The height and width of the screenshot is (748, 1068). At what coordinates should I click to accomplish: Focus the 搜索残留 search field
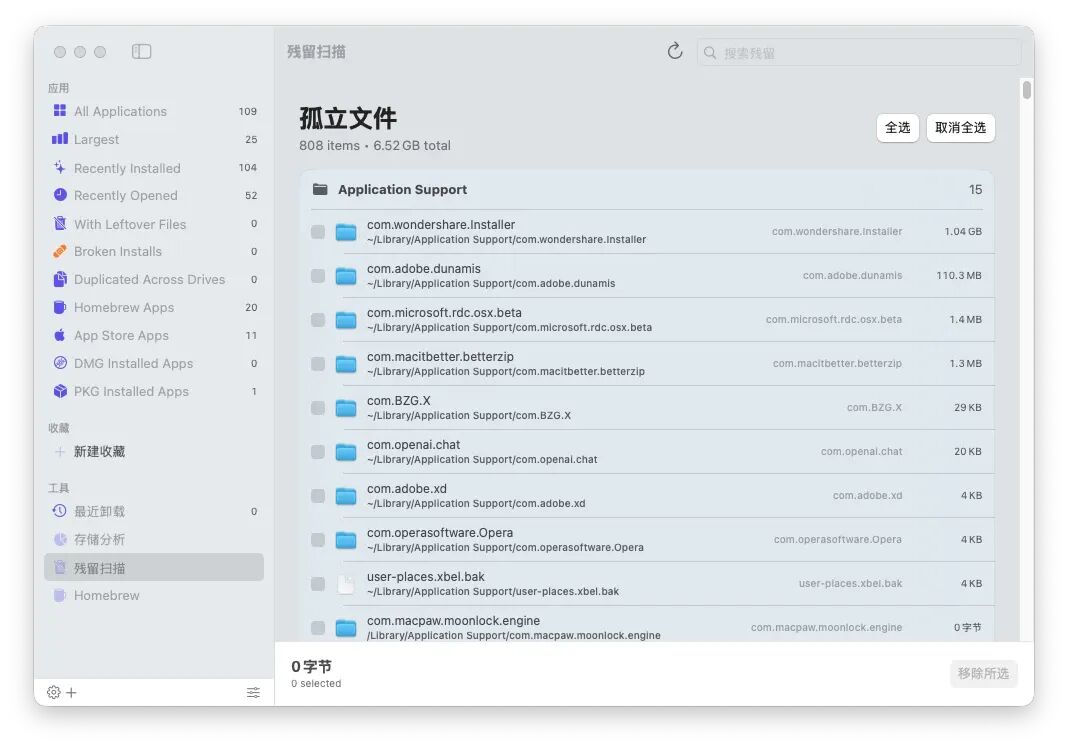(x=859, y=52)
